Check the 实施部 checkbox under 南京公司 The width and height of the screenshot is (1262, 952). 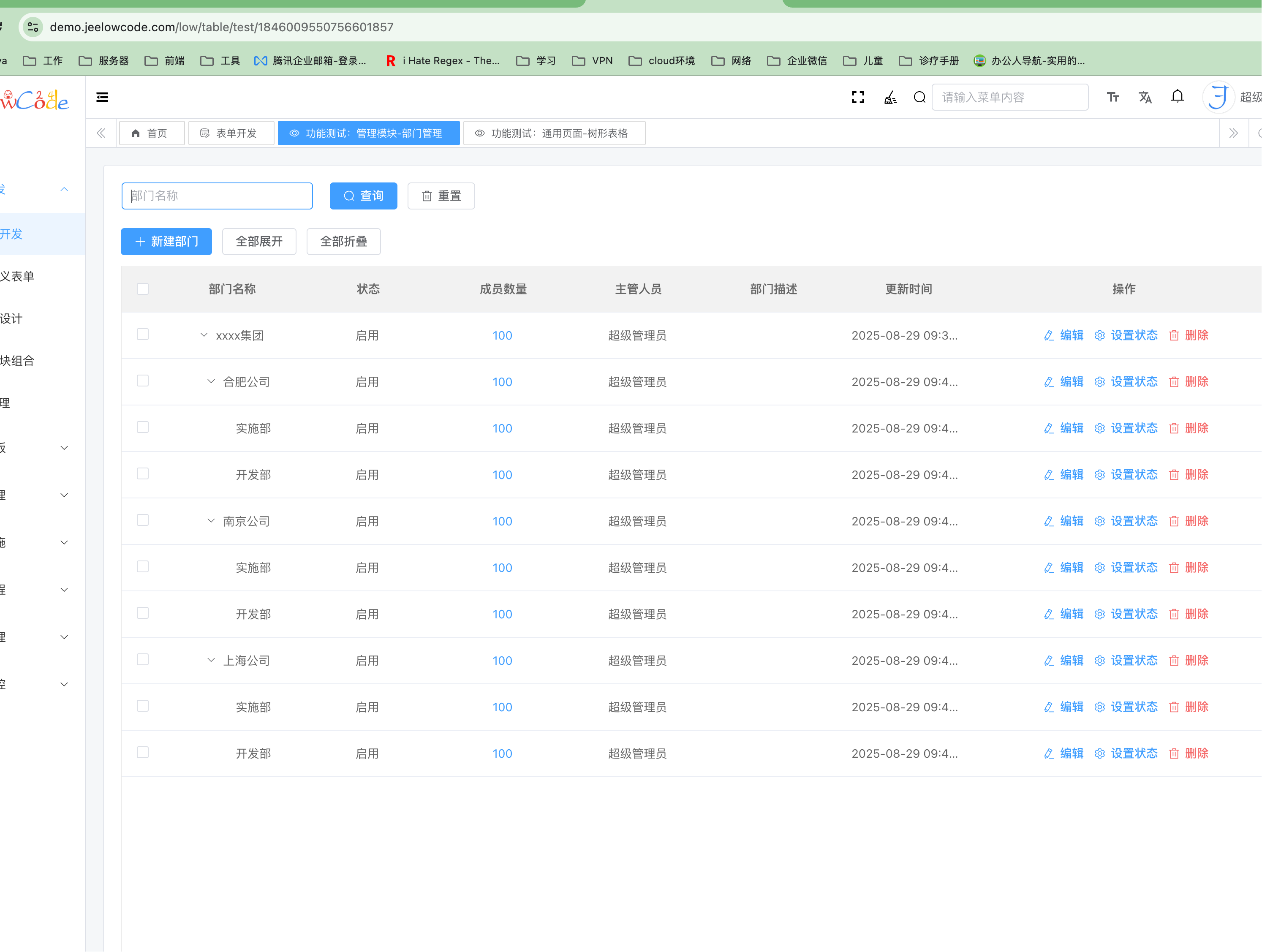(x=143, y=566)
